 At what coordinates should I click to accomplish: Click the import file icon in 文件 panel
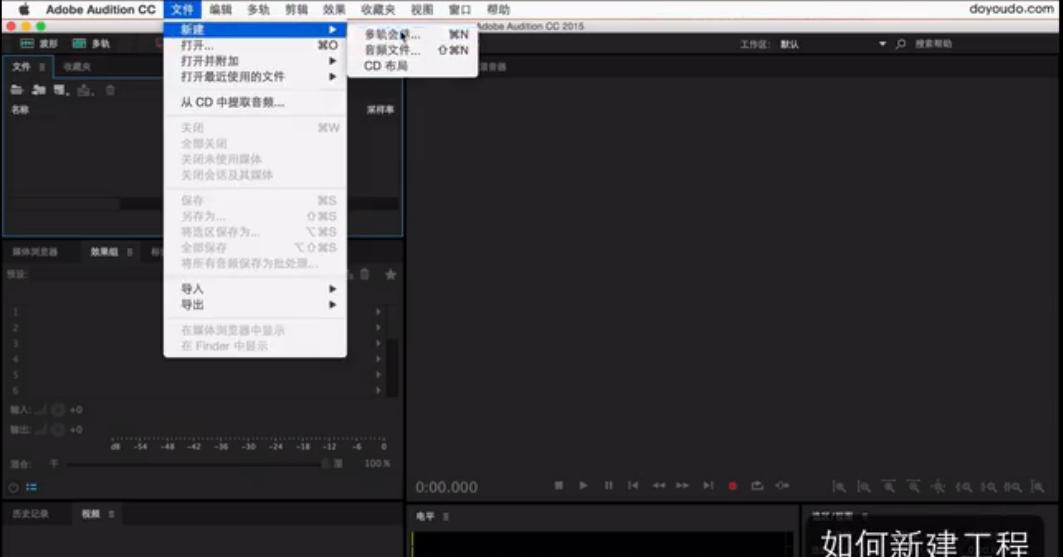click(39, 89)
